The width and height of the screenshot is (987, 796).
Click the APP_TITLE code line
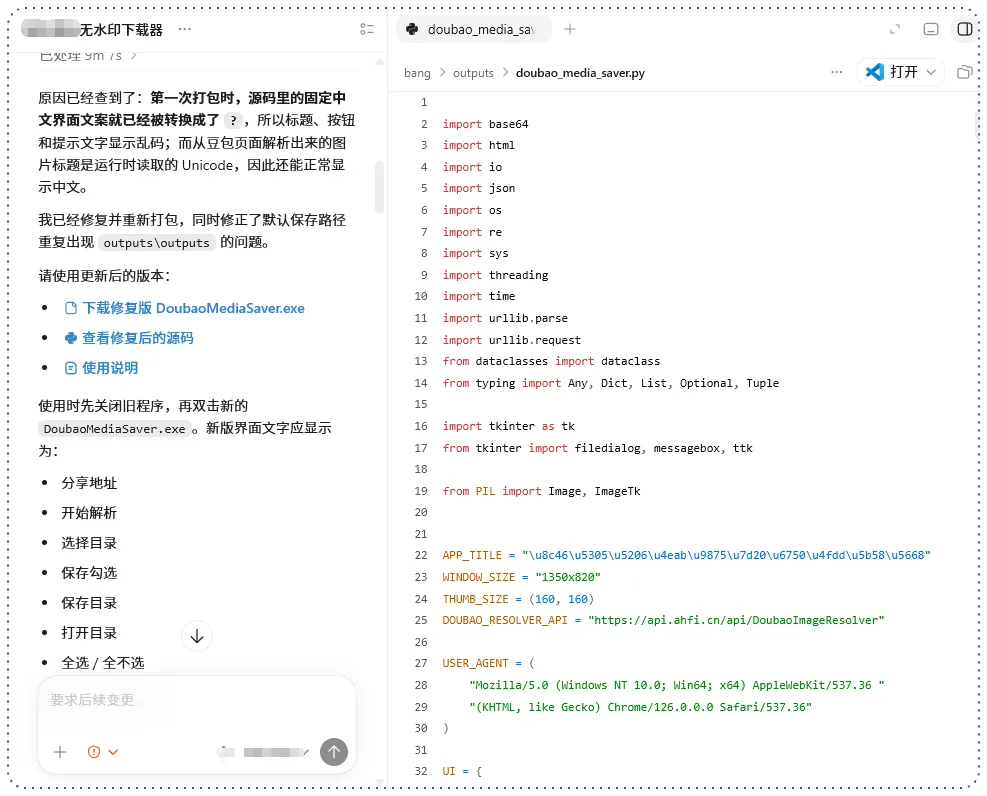click(x=686, y=556)
